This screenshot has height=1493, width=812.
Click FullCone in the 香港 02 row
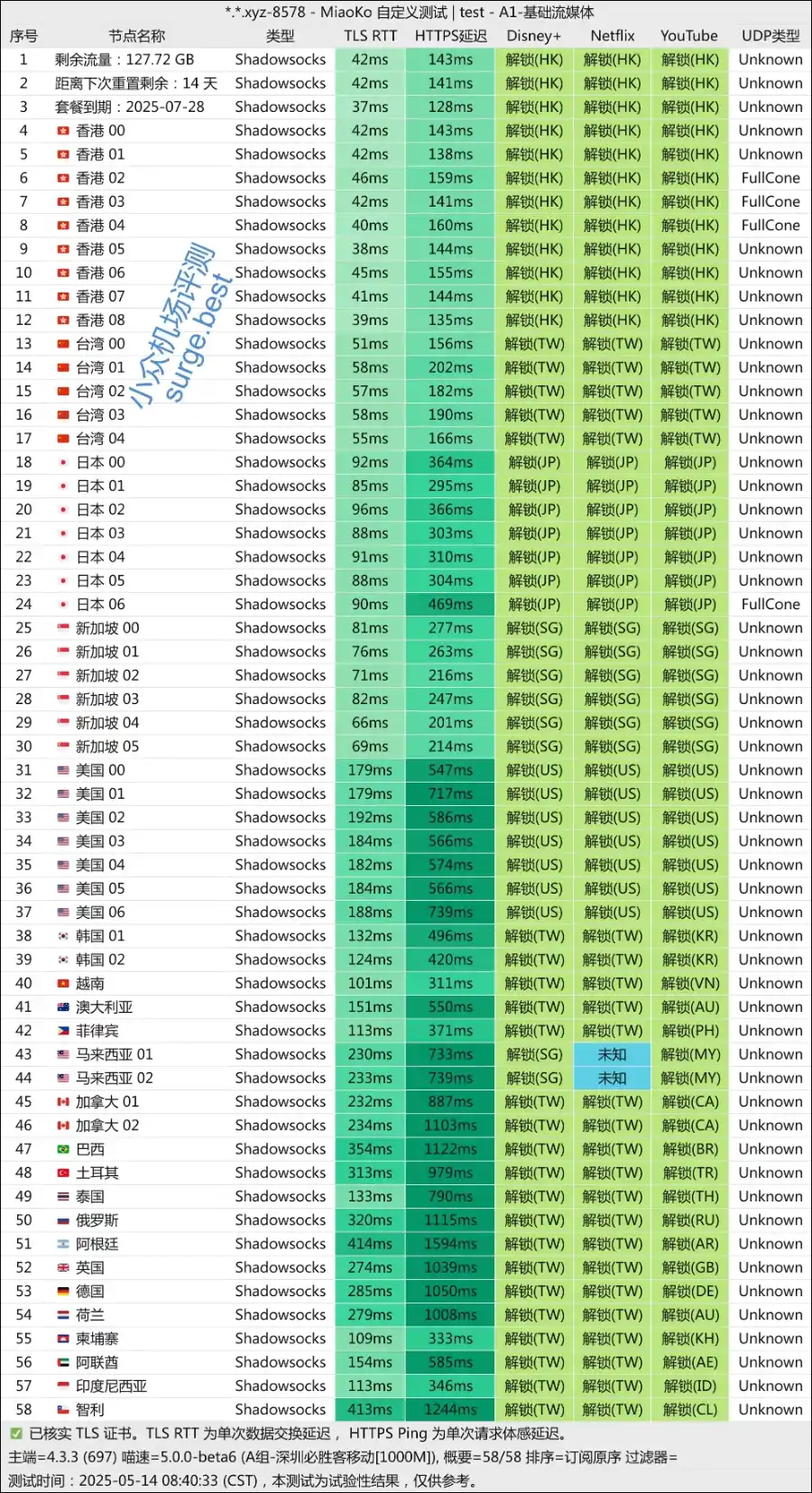click(x=770, y=178)
